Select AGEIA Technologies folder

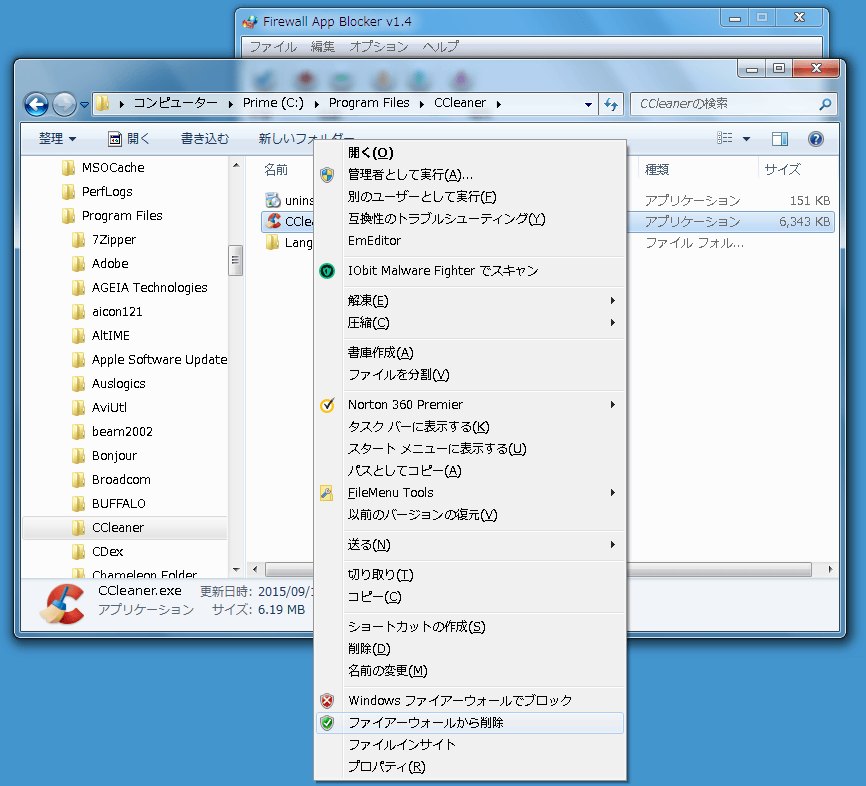point(149,288)
